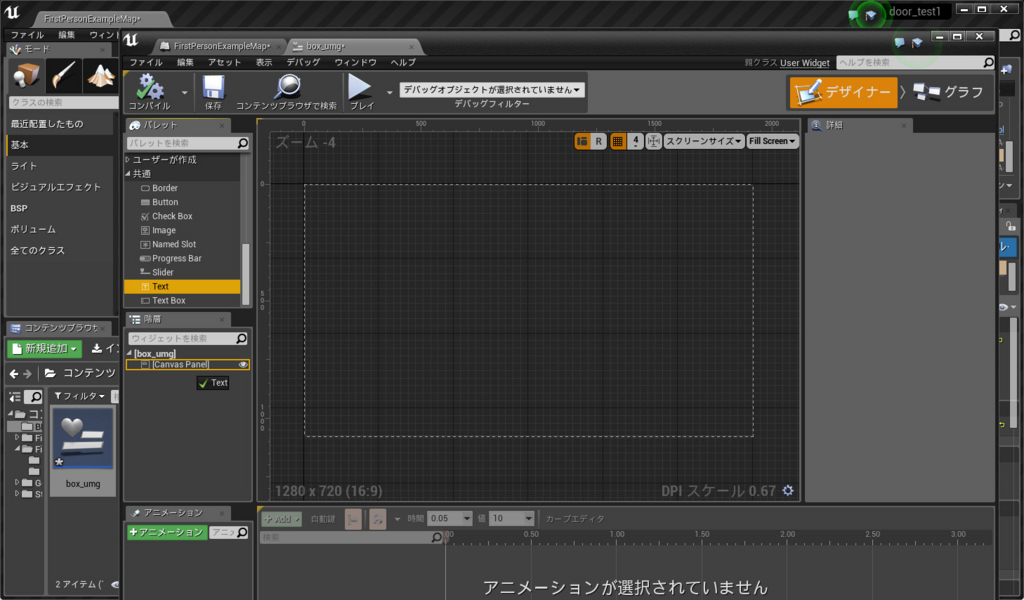Click the timeline playhead at 0.00
This screenshot has width=1024, height=600.
click(x=446, y=537)
